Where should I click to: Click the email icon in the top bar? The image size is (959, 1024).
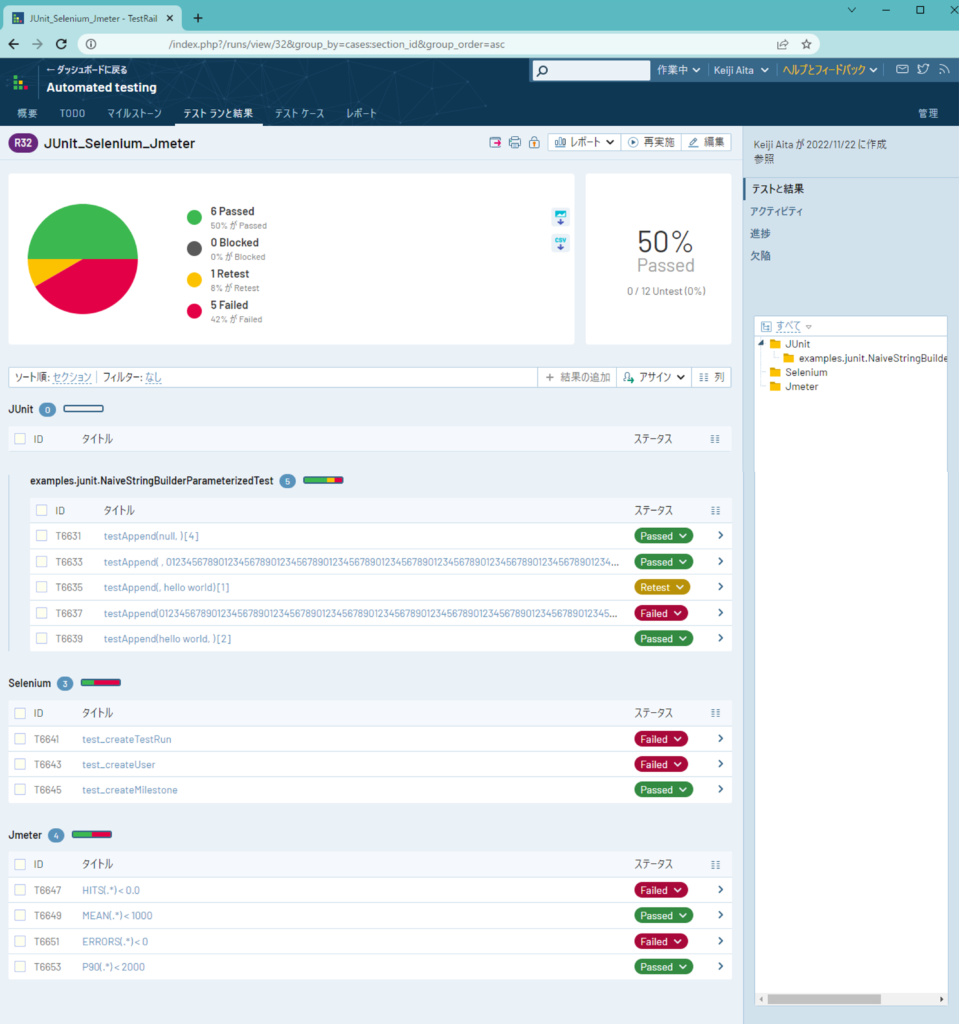tap(900, 69)
